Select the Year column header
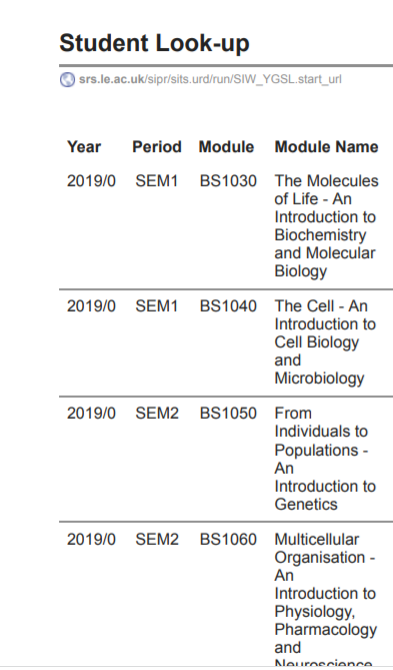The width and height of the screenshot is (393, 670). click(x=84, y=147)
